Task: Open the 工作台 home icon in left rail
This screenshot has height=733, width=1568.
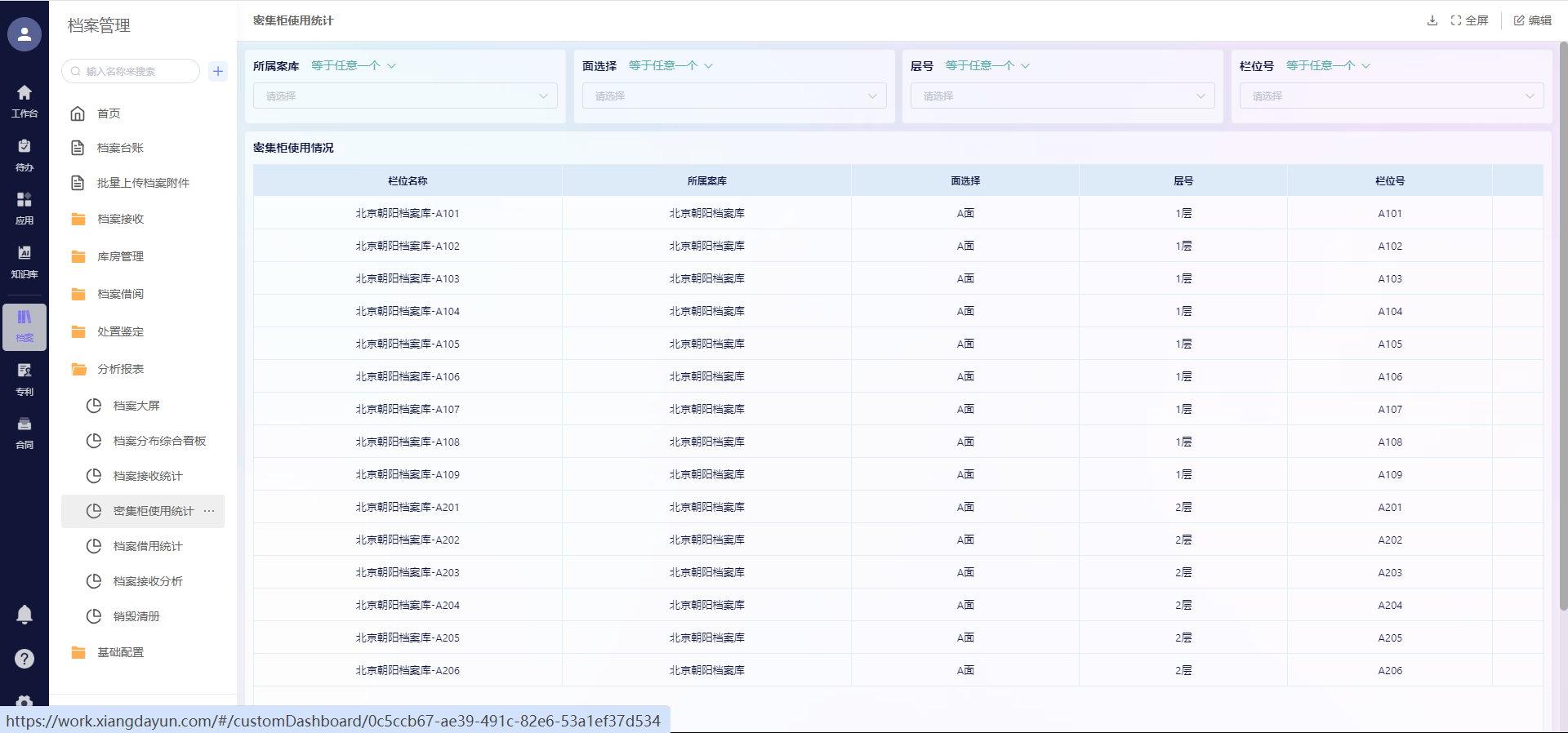Action: [x=24, y=100]
